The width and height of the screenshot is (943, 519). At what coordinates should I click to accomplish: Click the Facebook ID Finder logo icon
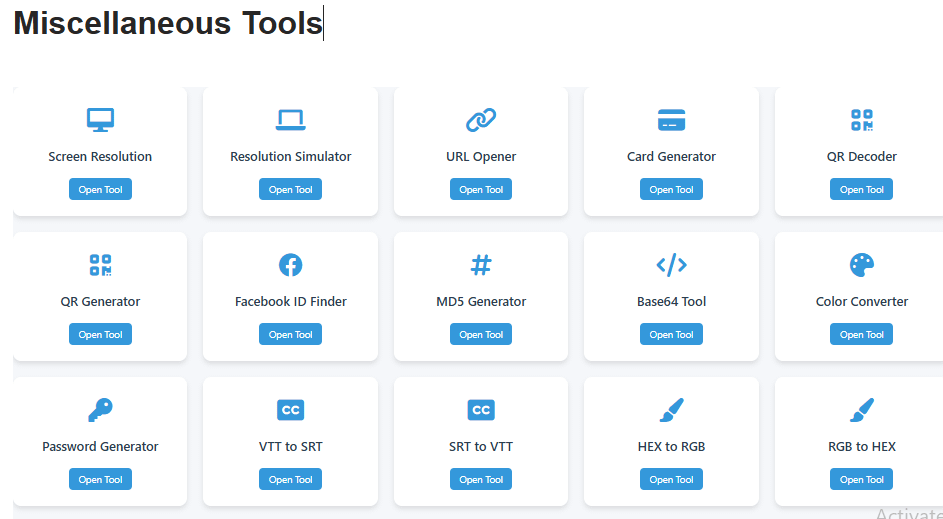(x=290, y=265)
